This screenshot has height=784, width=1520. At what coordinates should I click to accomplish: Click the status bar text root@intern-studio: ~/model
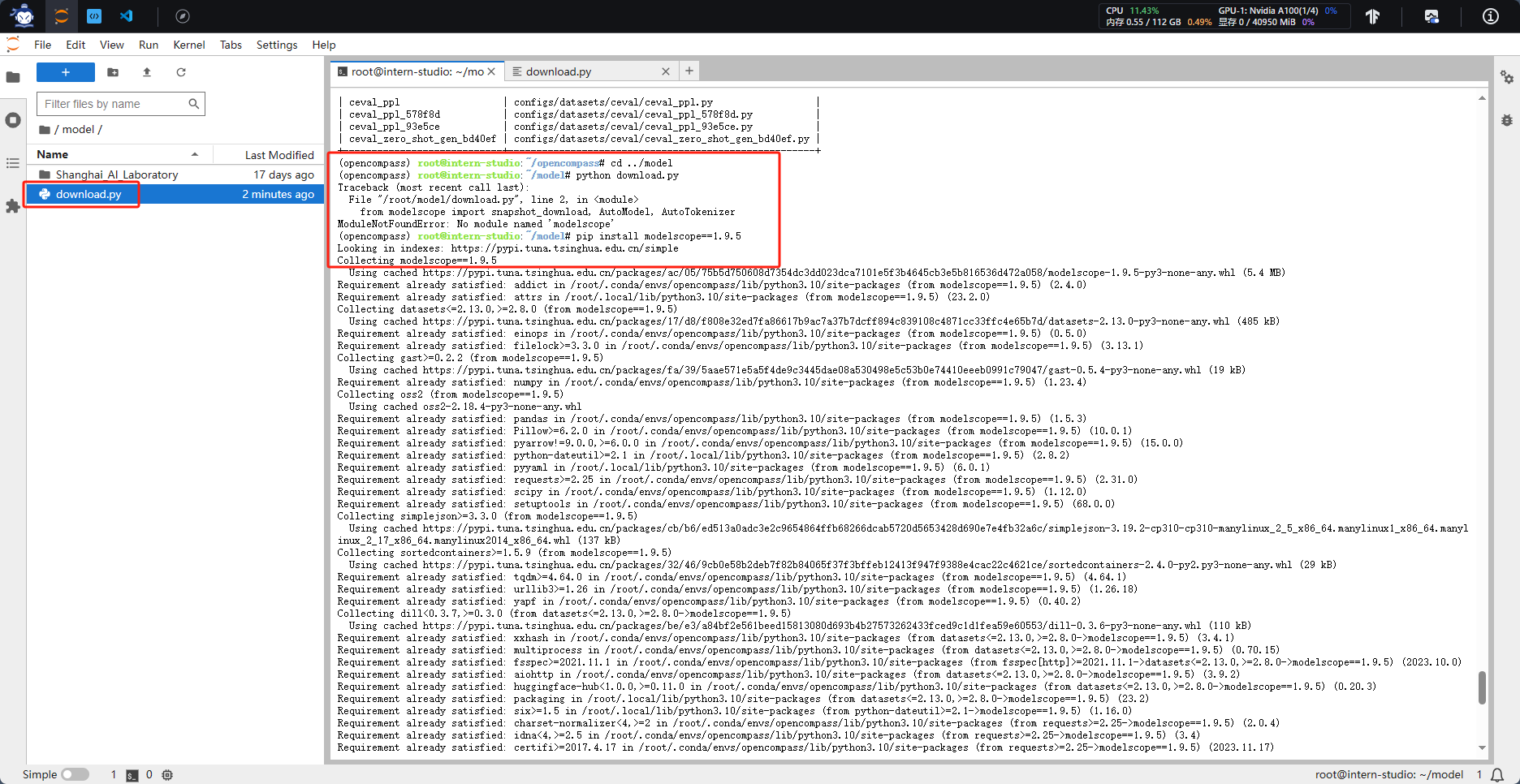tap(1389, 775)
